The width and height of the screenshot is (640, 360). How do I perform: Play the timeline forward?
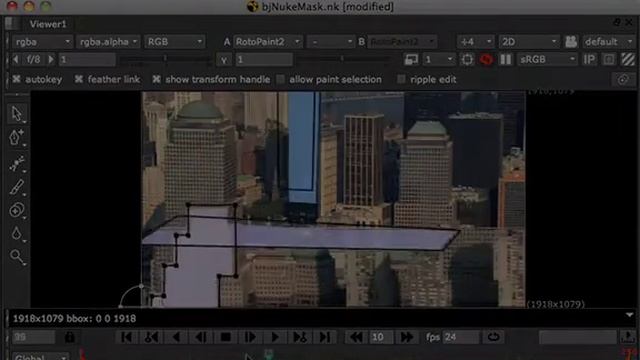275,337
